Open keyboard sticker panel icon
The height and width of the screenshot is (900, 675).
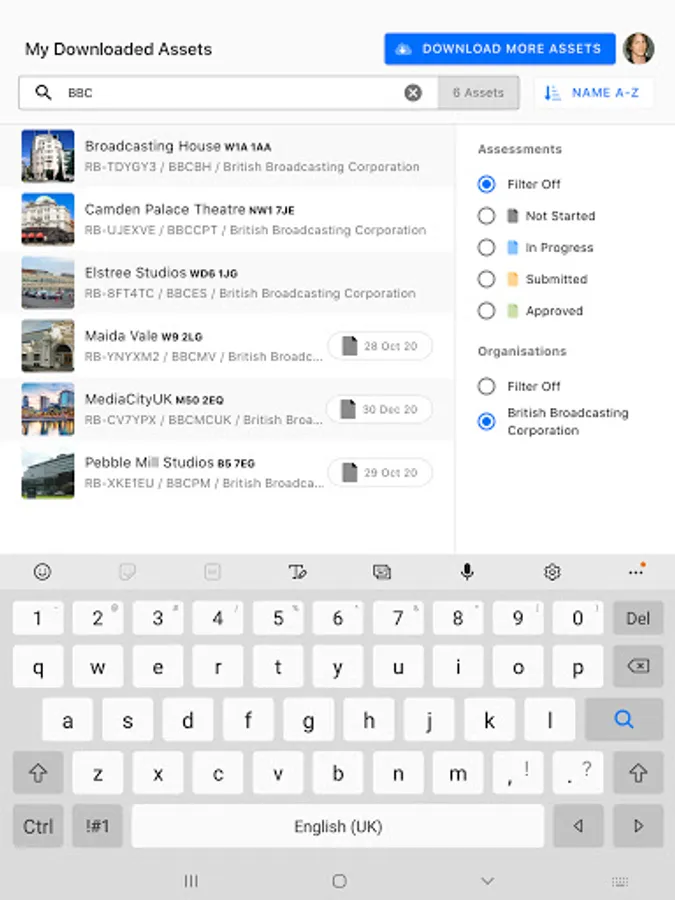point(127,572)
